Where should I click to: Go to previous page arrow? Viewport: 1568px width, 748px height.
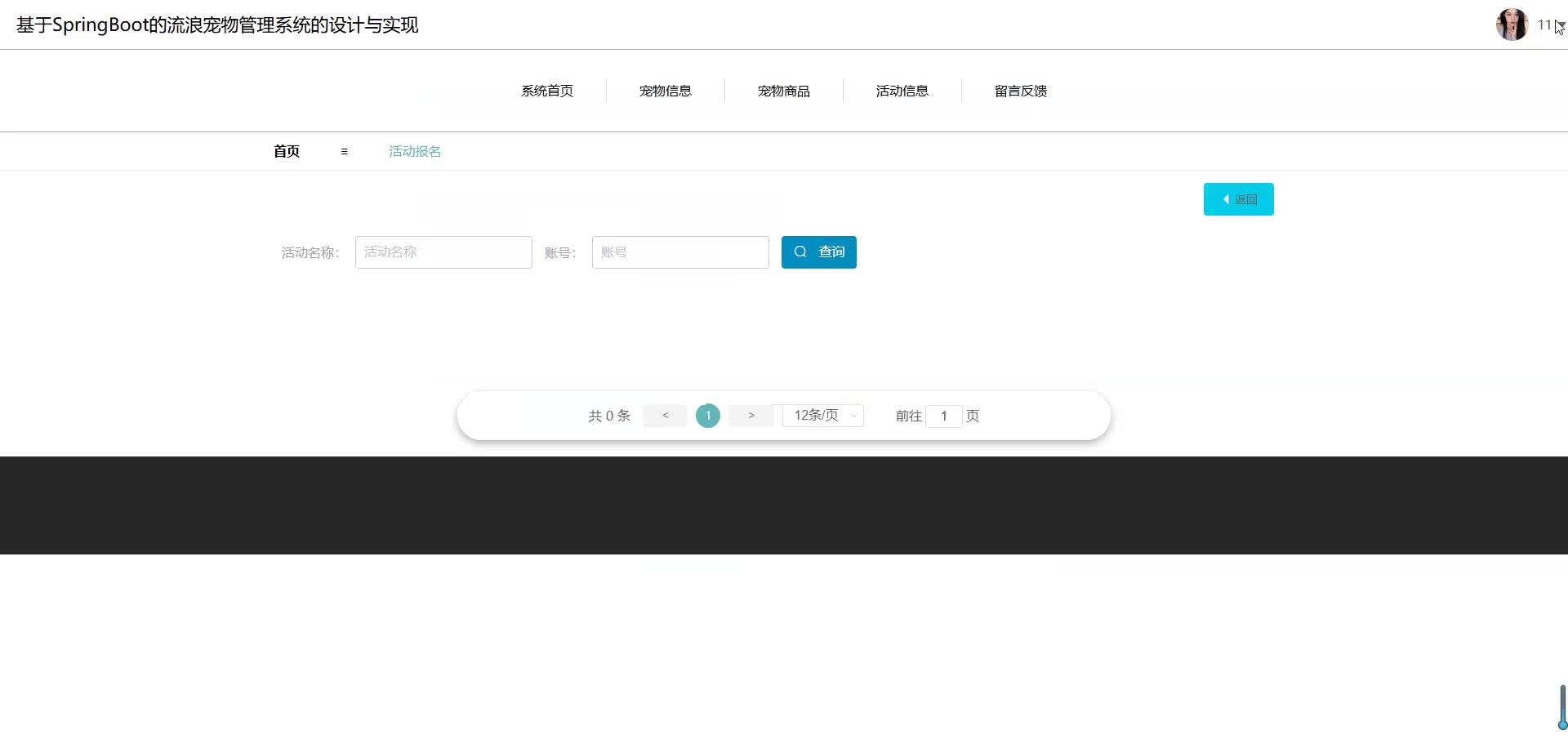point(666,416)
